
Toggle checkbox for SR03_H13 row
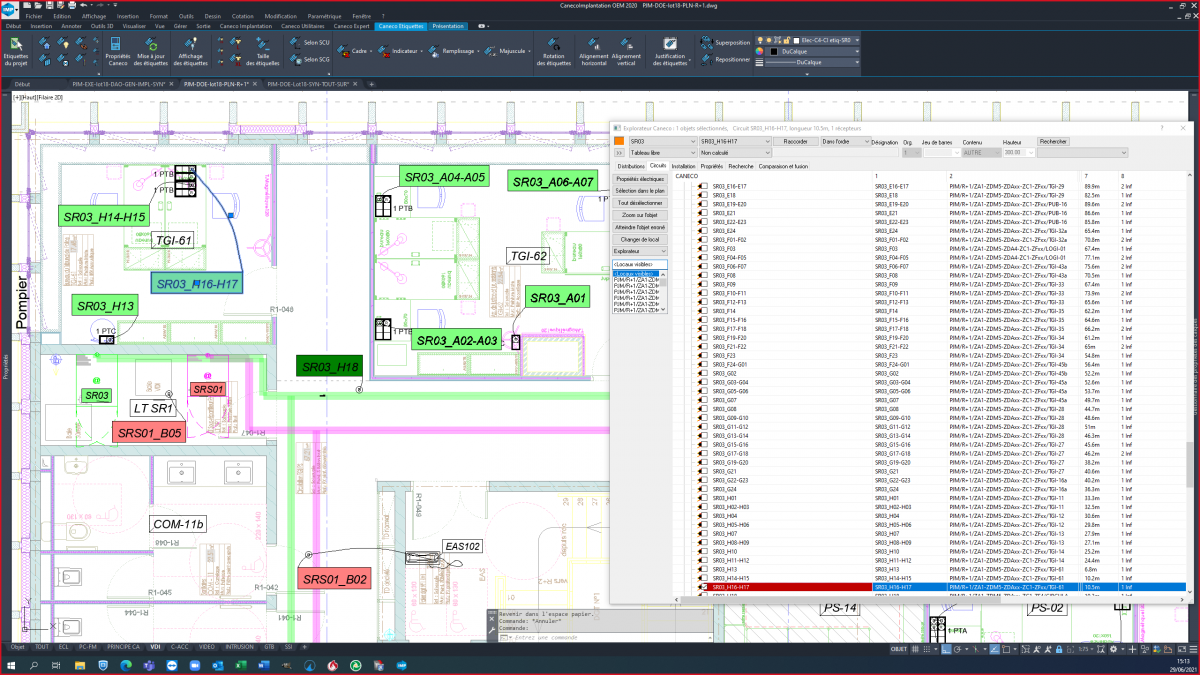point(703,569)
